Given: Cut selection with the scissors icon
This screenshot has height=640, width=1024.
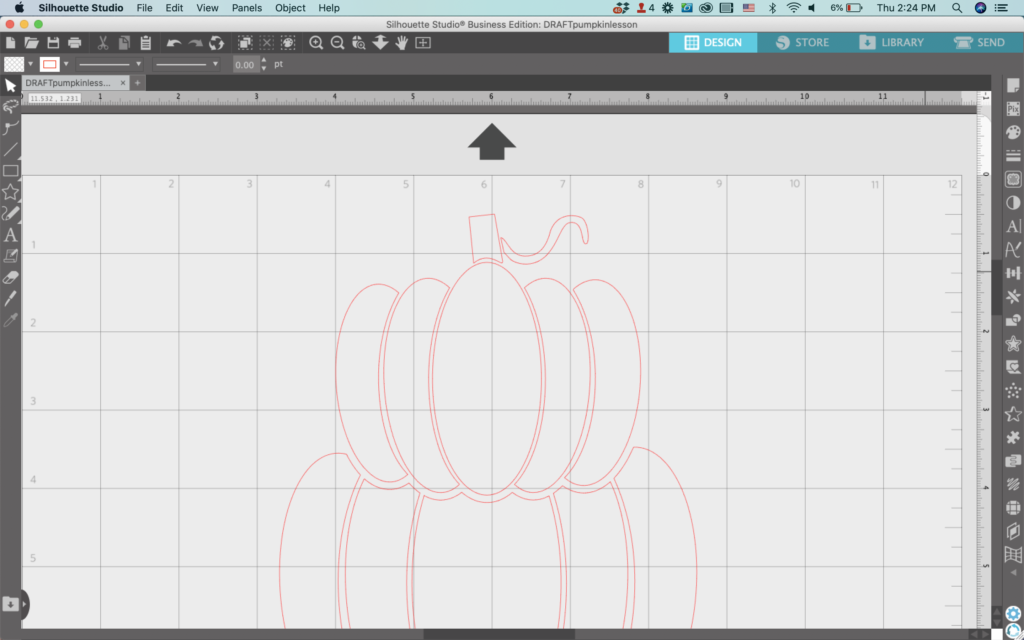Looking at the screenshot, I should 103,43.
